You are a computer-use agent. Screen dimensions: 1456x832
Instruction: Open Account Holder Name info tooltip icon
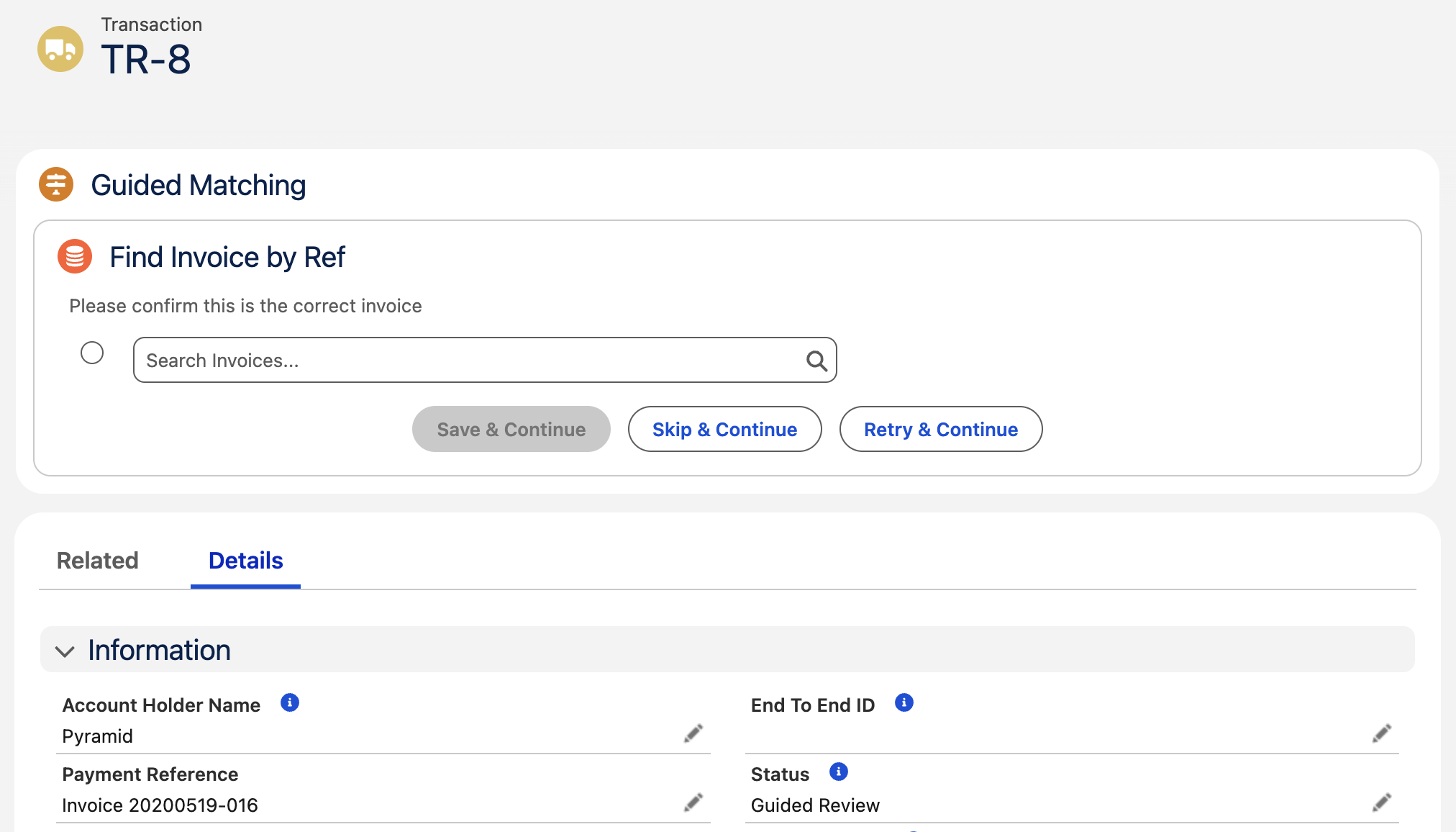coord(290,702)
